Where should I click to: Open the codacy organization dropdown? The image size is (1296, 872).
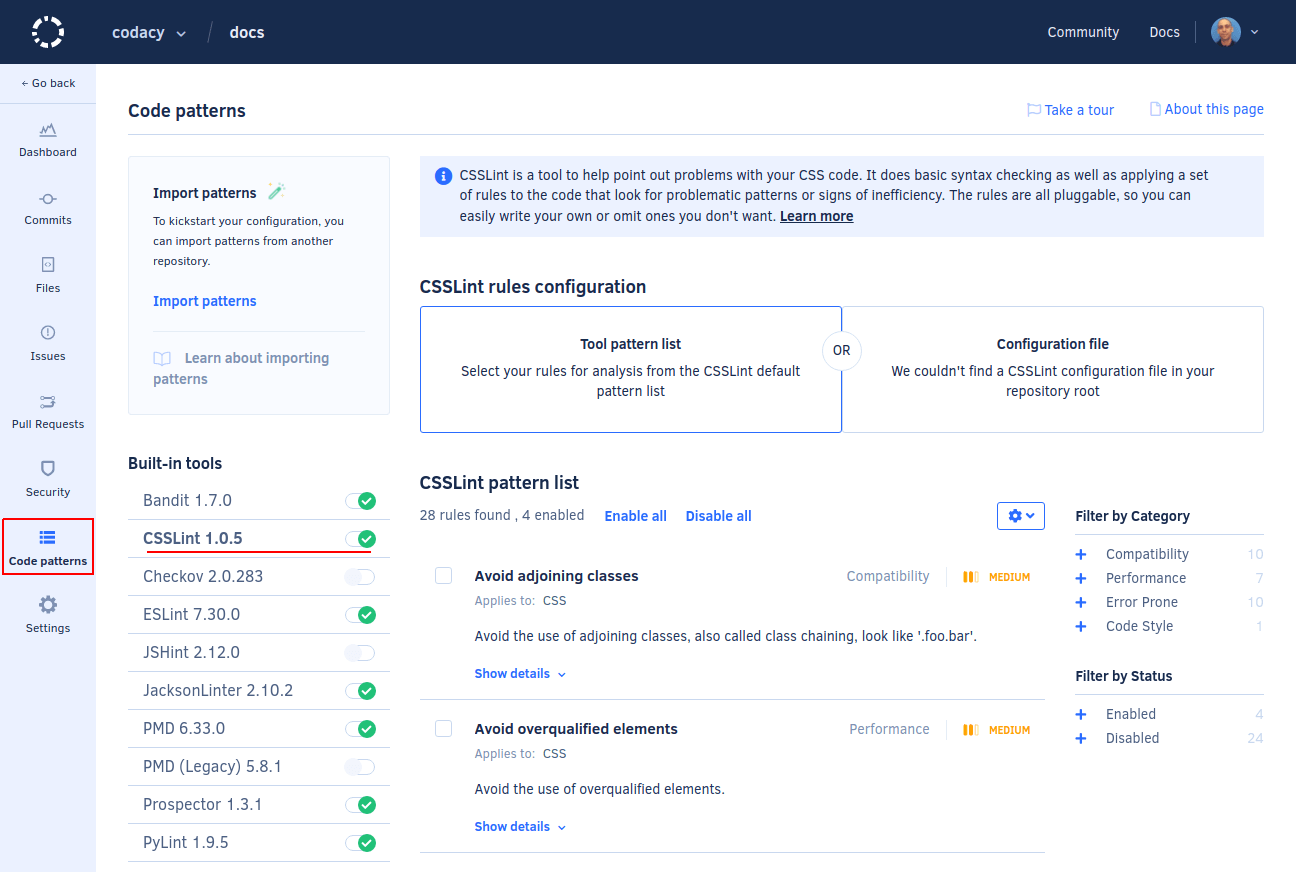149,32
